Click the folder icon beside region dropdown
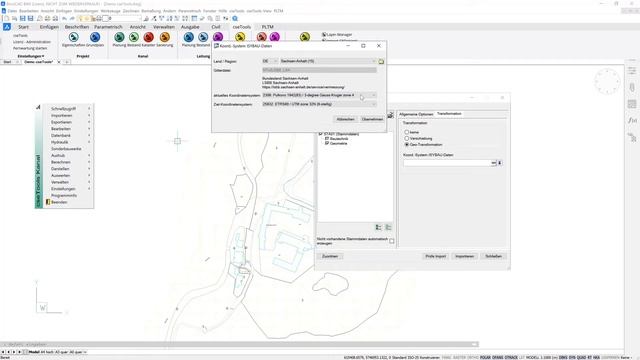Viewport: 640px width, 360px height. click(x=381, y=61)
